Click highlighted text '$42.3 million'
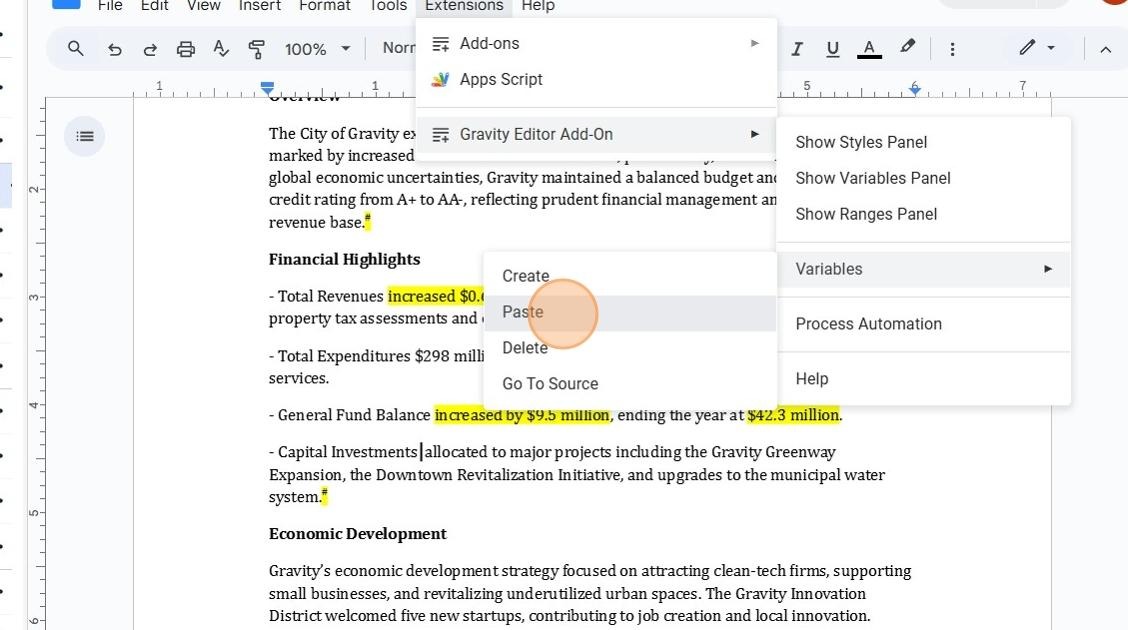1128x630 pixels. 793,415
